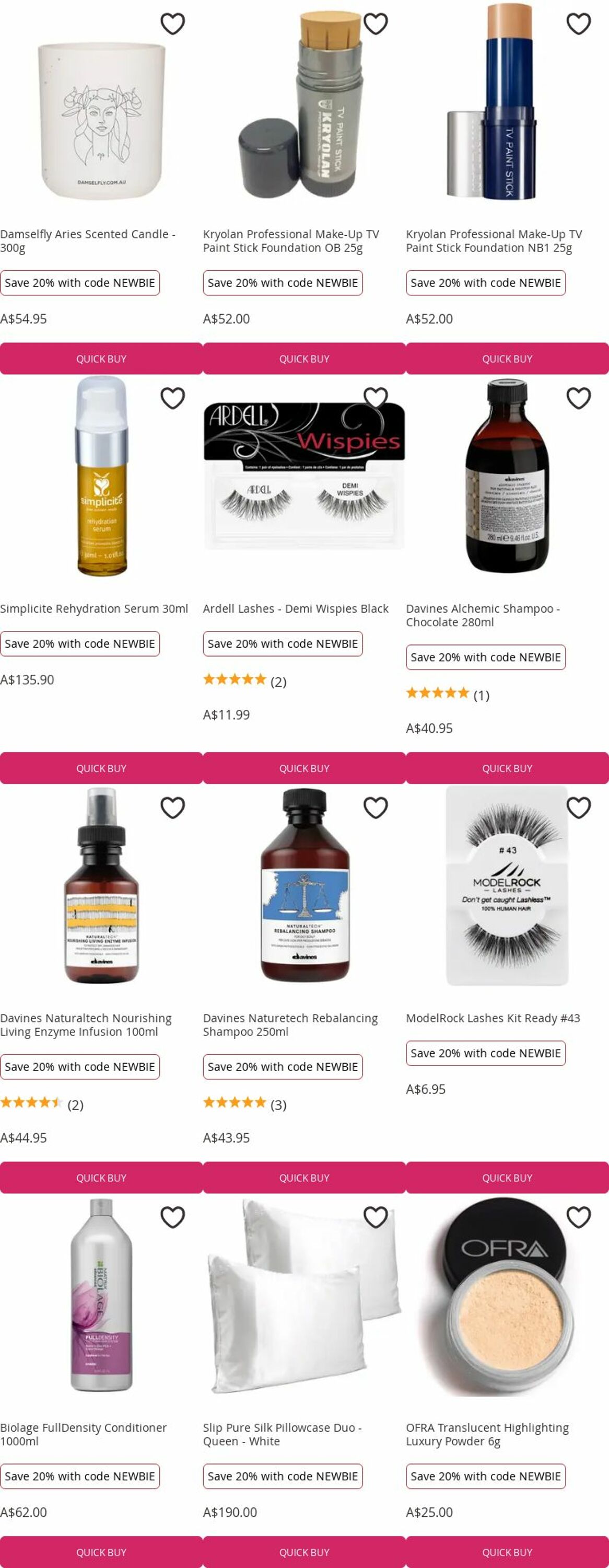Heart the OFRA Translucent Powder

pyautogui.click(x=579, y=1217)
